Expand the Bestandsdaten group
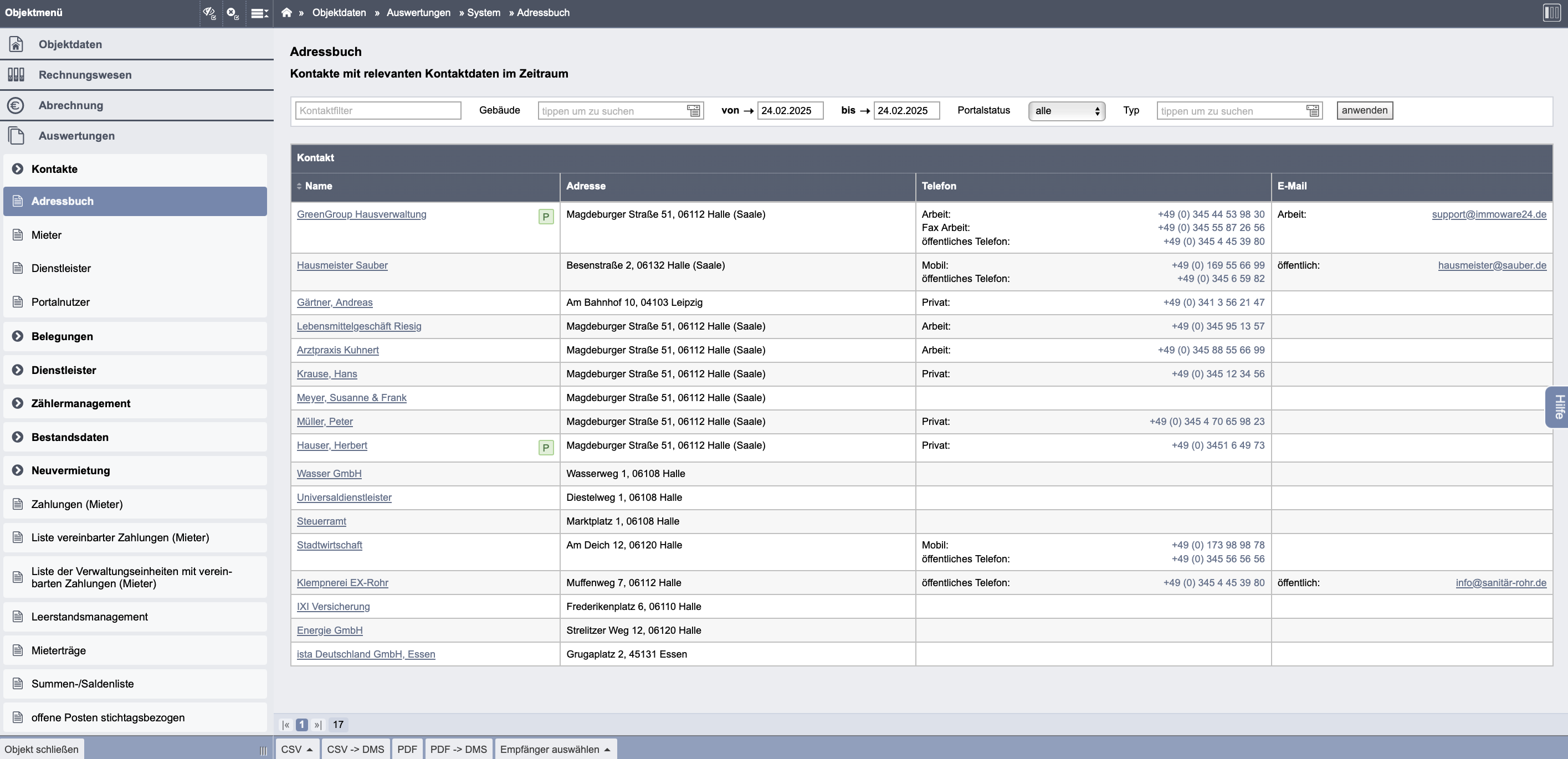The width and height of the screenshot is (1568, 759). tap(135, 437)
